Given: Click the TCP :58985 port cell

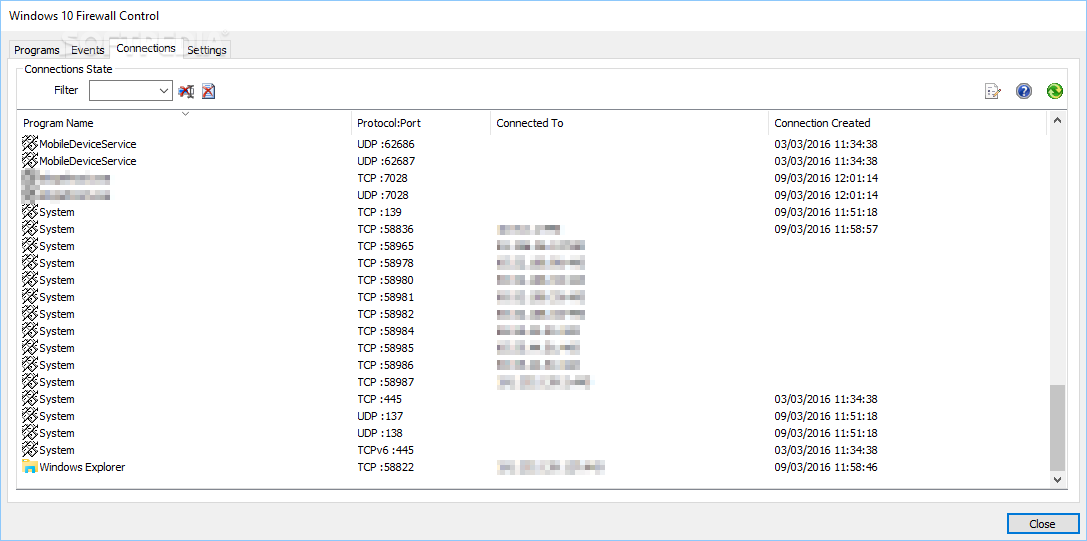Looking at the screenshot, I should (385, 348).
